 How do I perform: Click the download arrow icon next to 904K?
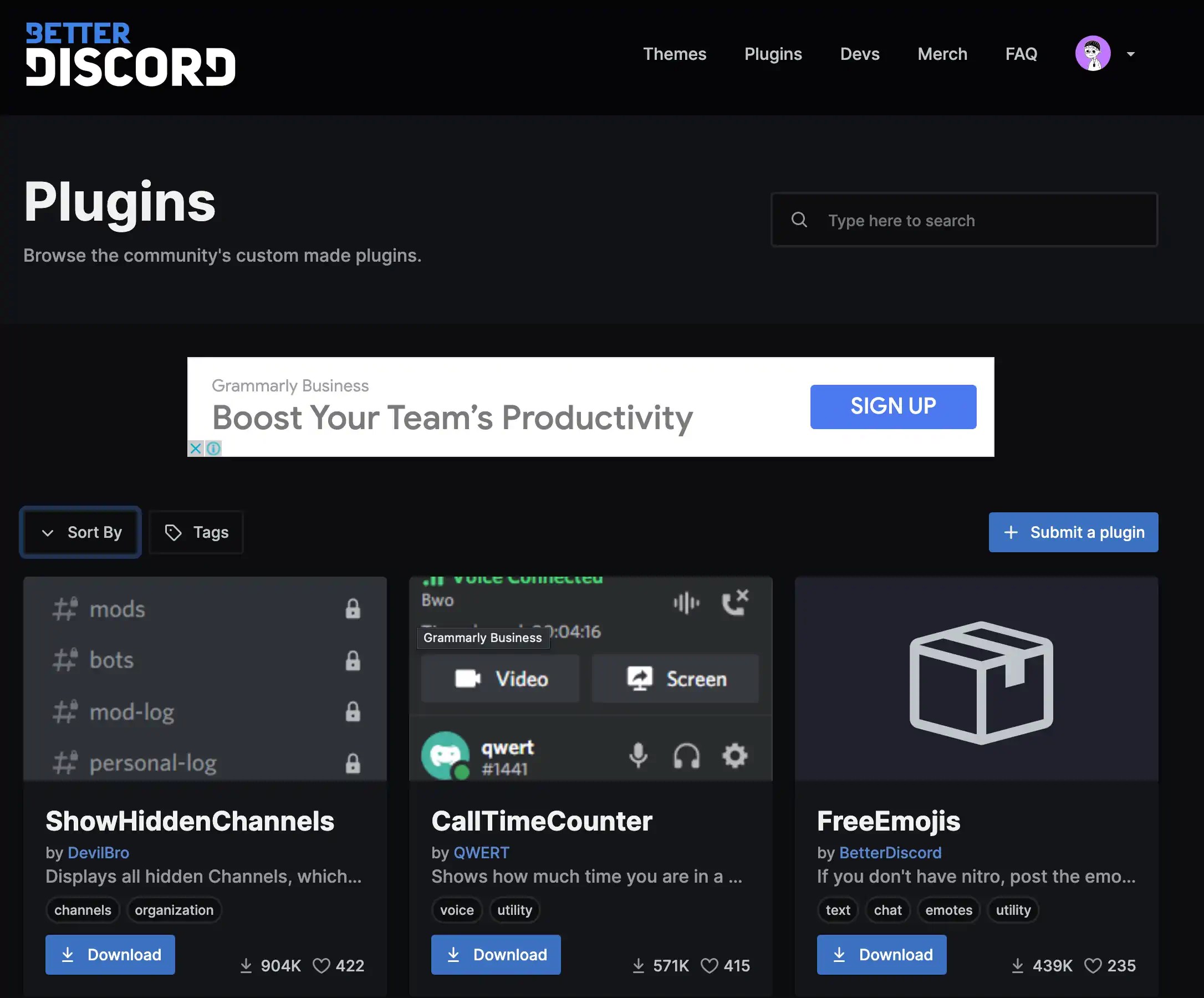(x=247, y=965)
